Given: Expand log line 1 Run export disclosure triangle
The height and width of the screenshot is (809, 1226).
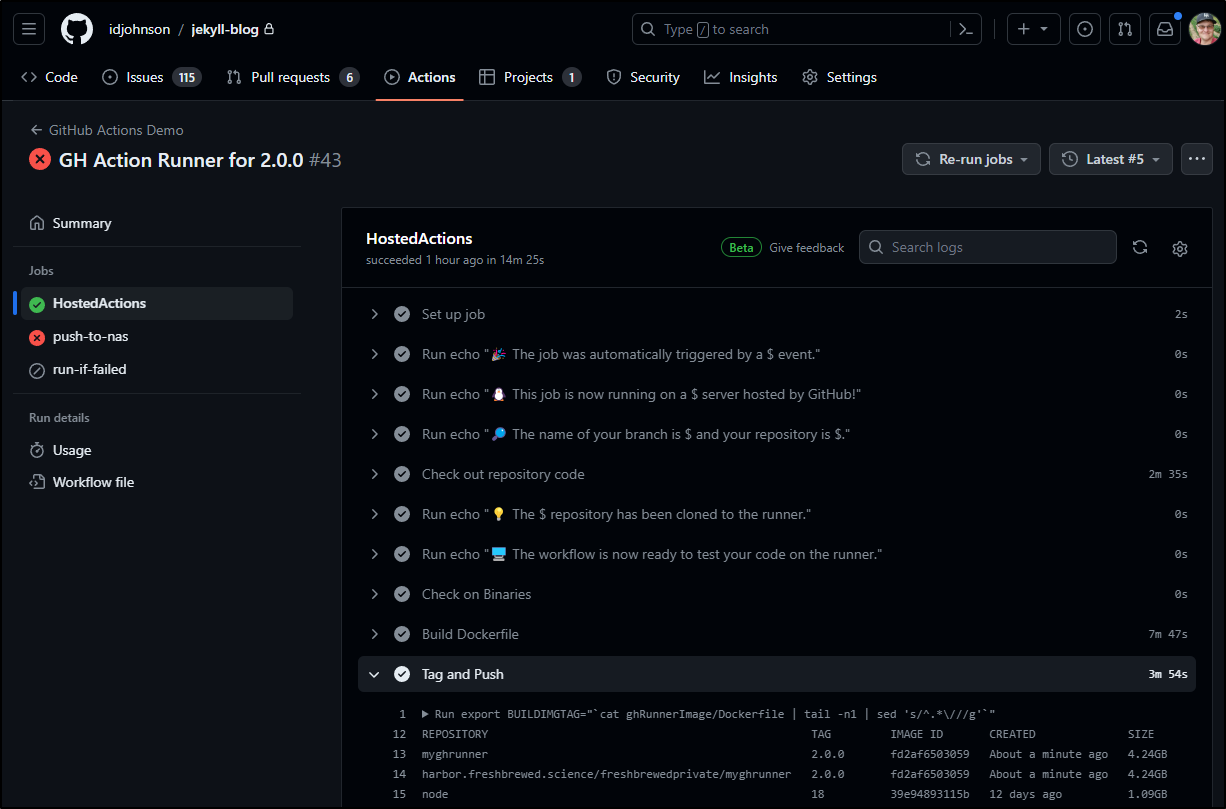Looking at the screenshot, I should [426, 714].
